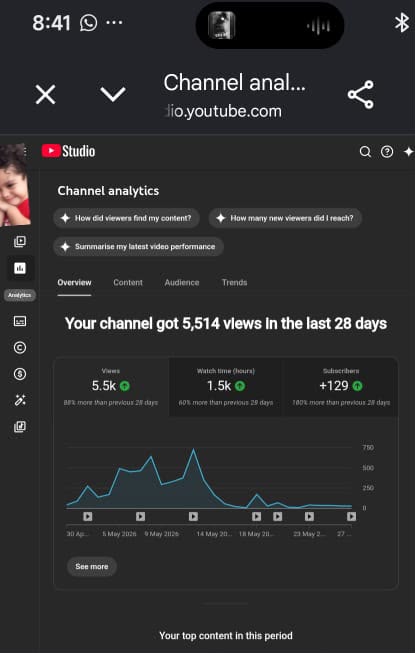Screen dimensions: 415x653
Task: Open the YouTube Studio logo home link
Action: coord(68,151)
